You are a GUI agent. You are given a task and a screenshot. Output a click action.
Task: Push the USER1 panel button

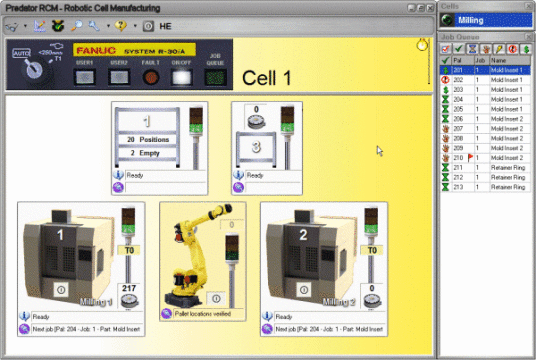tap(84, 77)
